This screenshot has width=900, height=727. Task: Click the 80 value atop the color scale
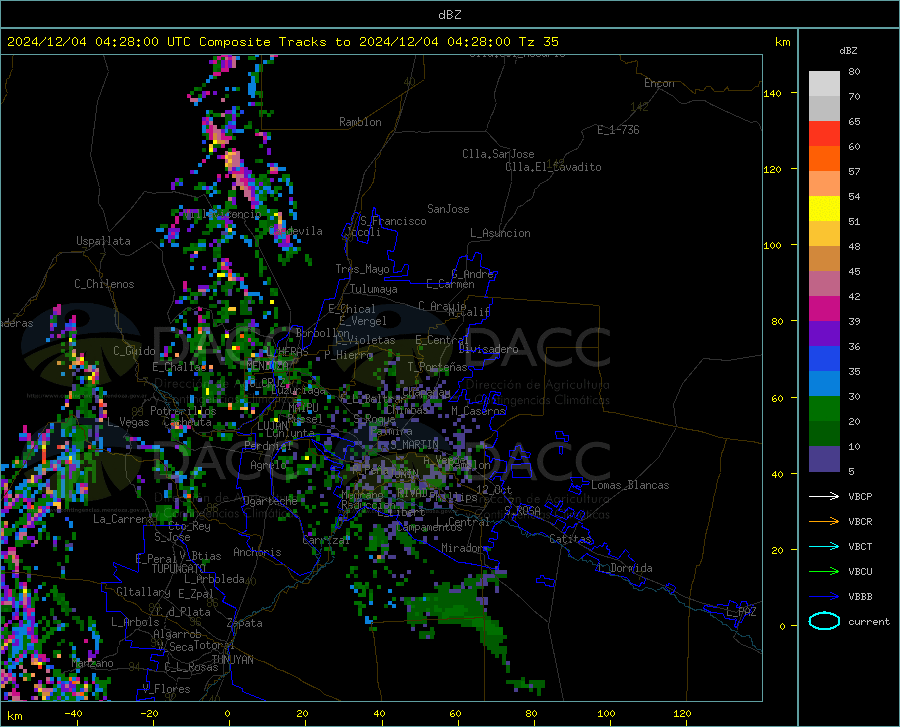coord(854,72)
